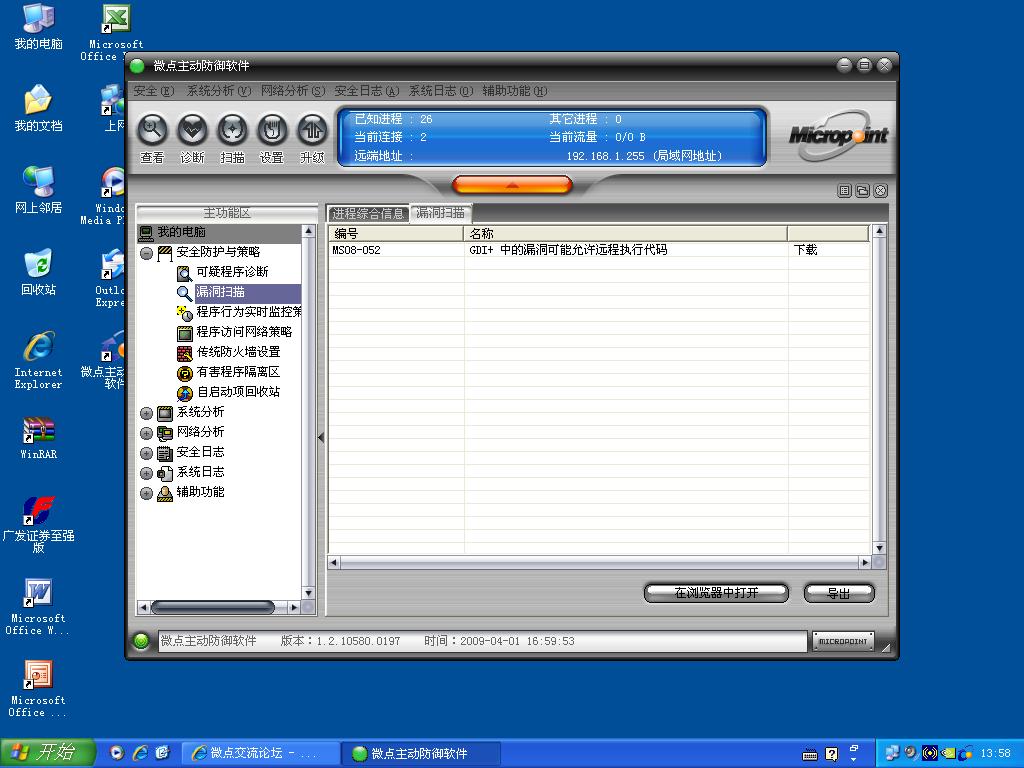Expand the 系统日志 tree node
Image resolution: width=1024 pixels, height=768 pixels.
[146, 473]
